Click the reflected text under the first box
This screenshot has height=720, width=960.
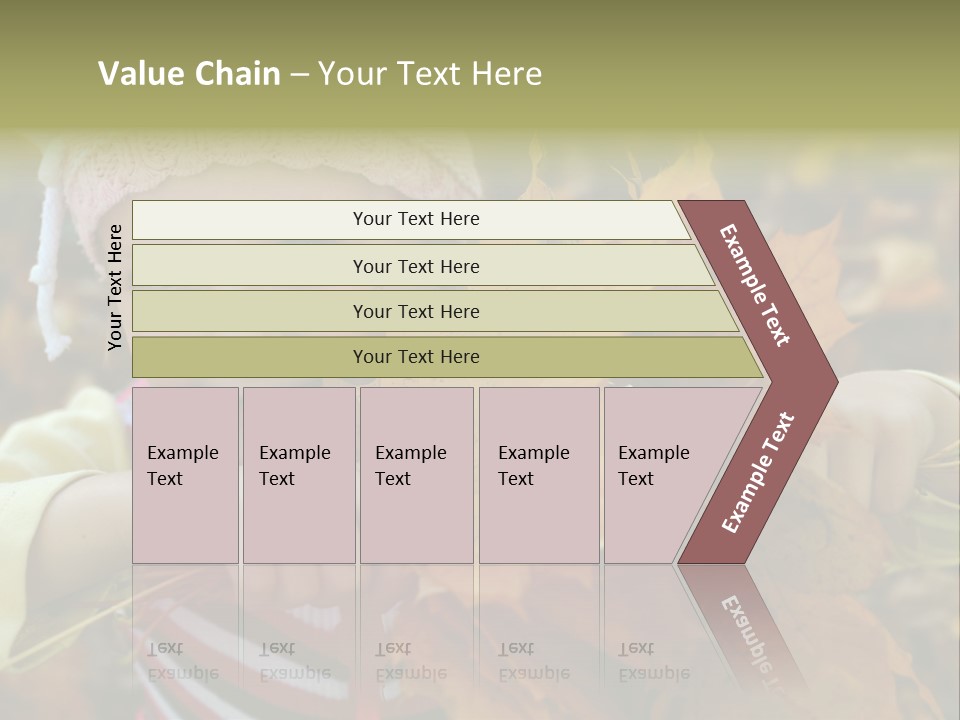[183, 662]
